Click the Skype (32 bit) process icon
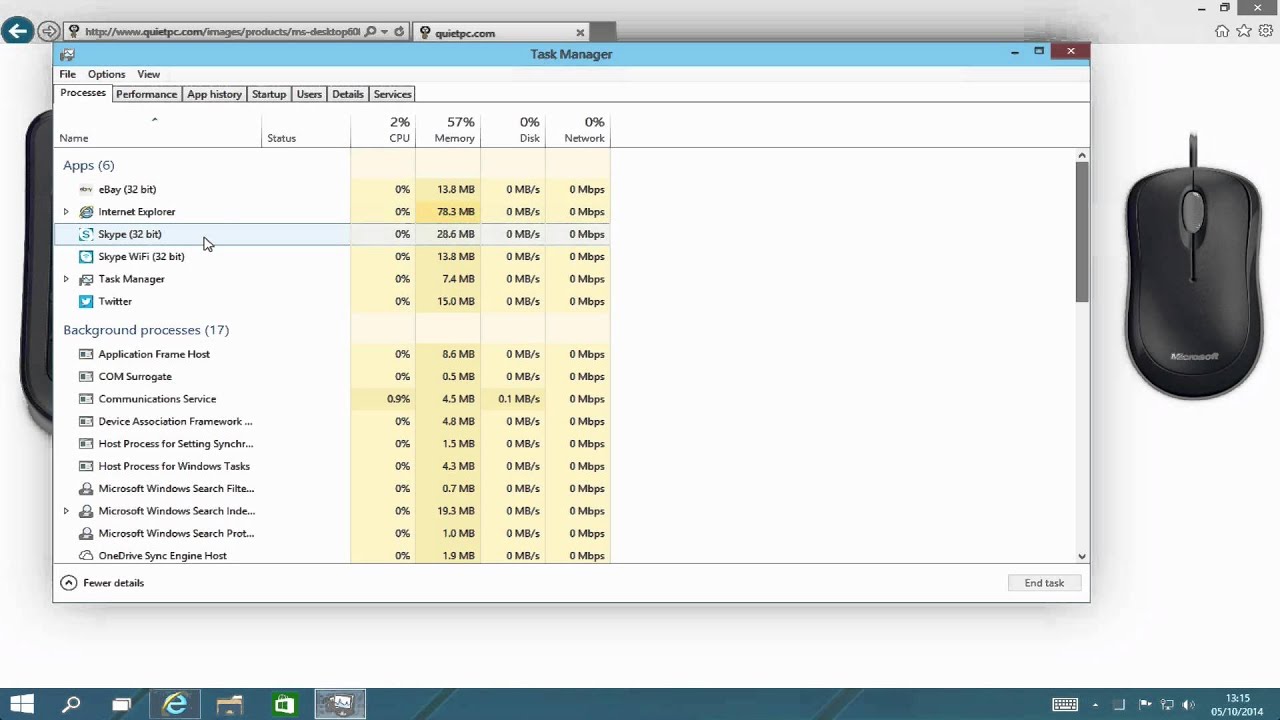1280x720 pixels. pos(86,234)
